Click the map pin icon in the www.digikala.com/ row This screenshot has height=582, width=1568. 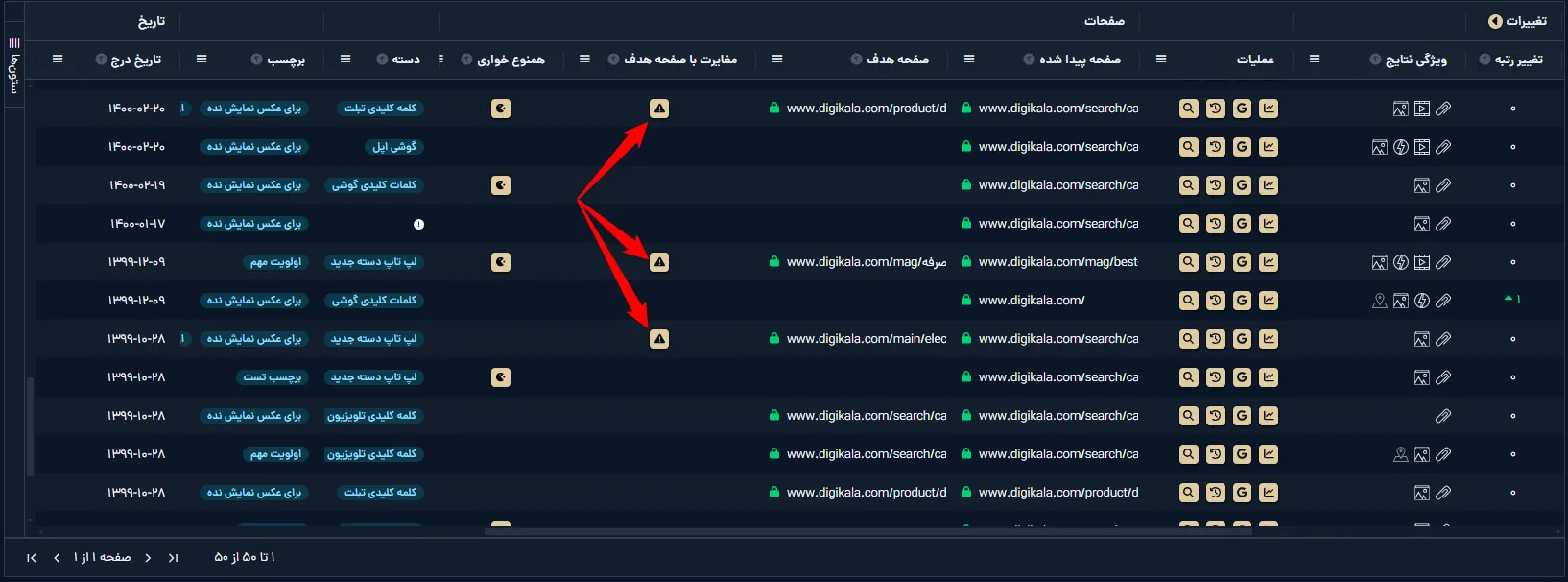coord(1380,301)
